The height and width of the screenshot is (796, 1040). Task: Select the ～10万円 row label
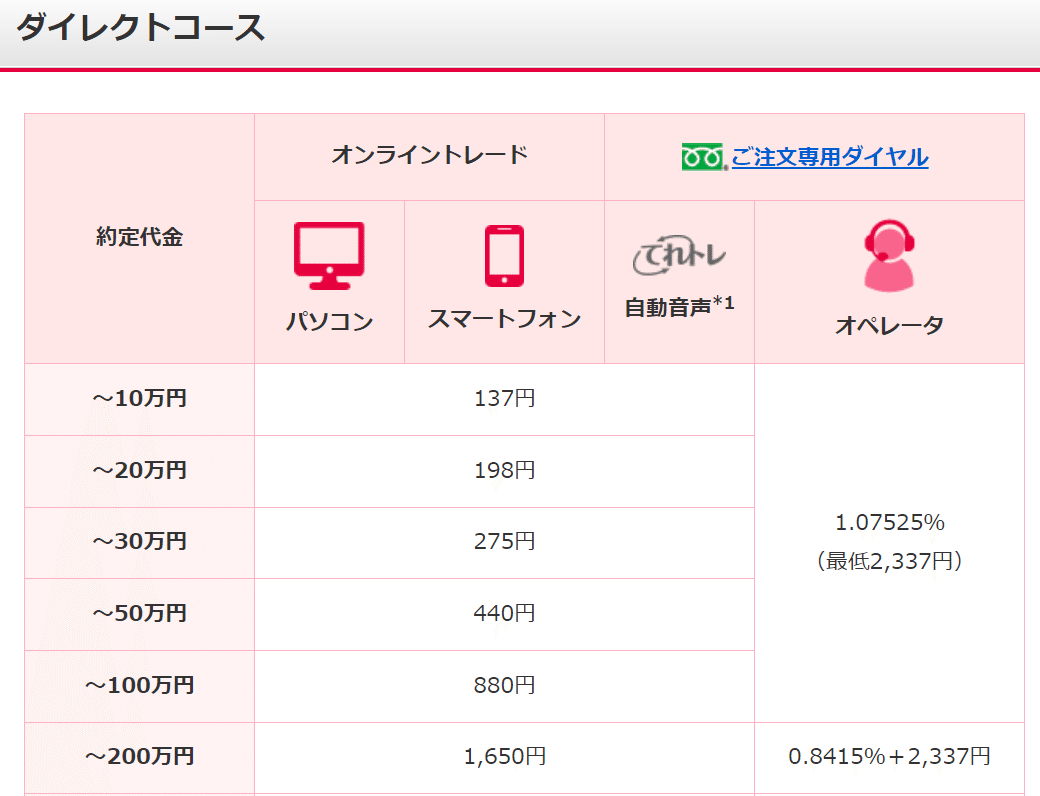pos(139,398)
